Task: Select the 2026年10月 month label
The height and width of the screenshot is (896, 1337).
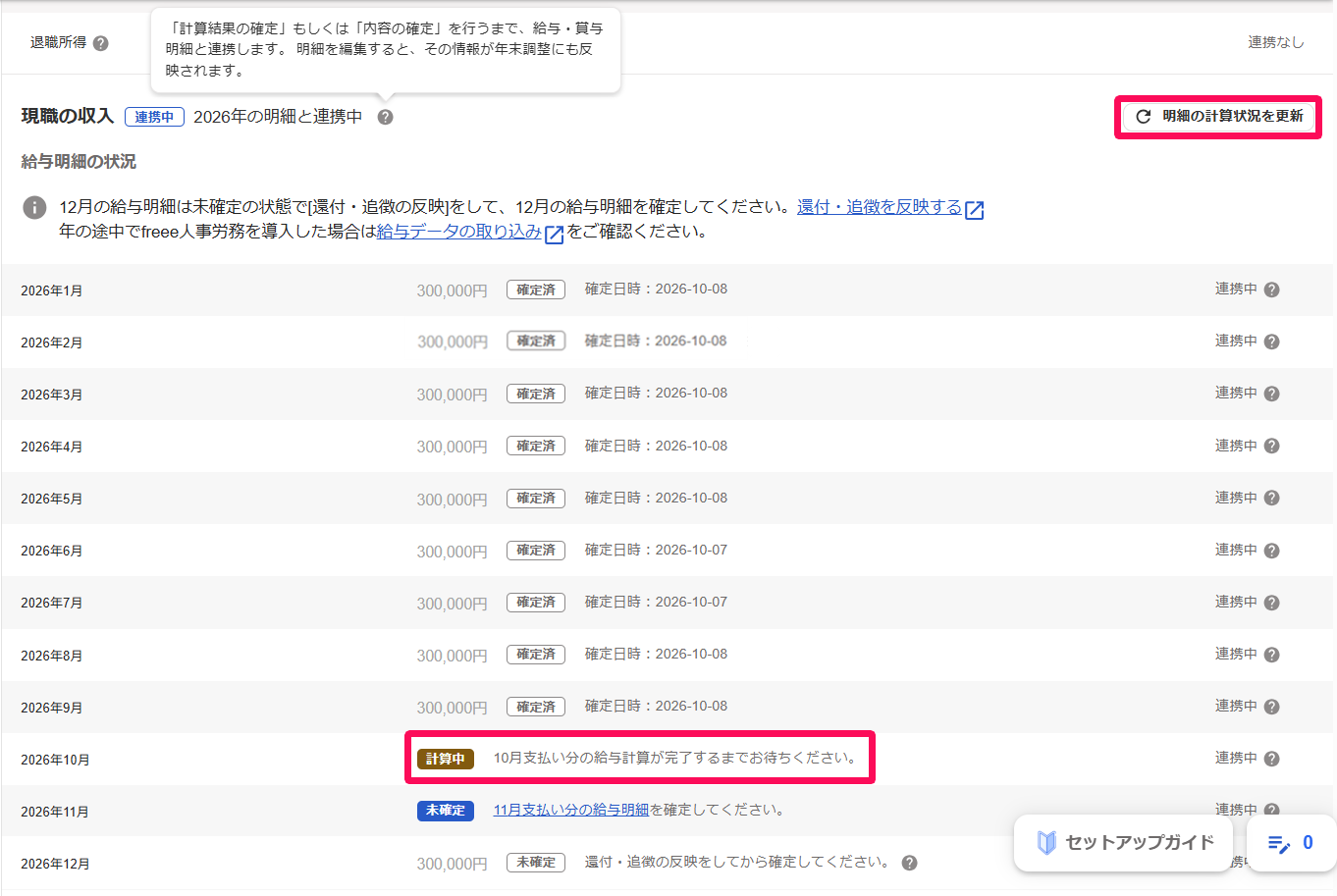Action: point(55,760)
